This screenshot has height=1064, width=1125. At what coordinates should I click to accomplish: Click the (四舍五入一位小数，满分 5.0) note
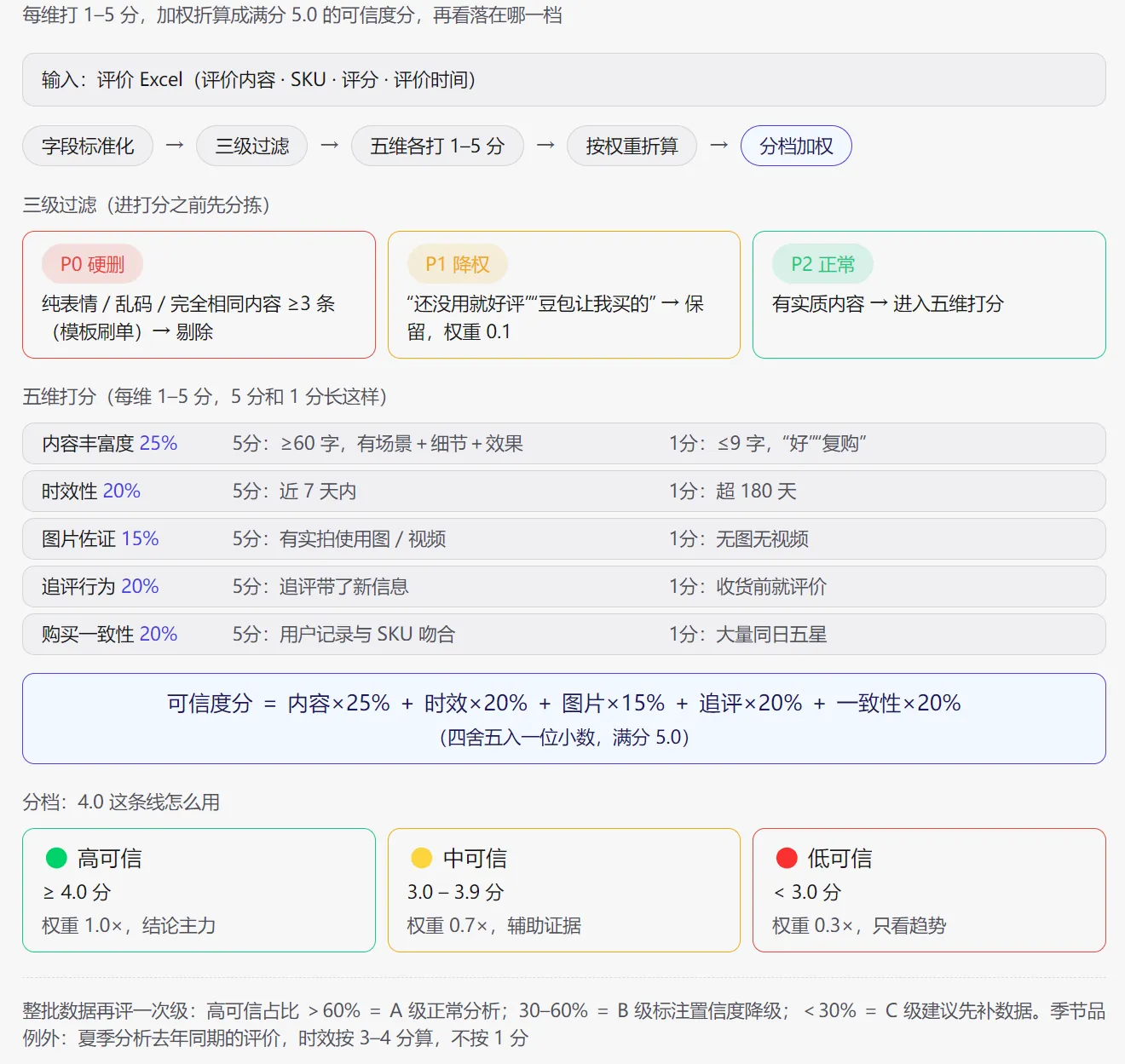coord(564,738)
